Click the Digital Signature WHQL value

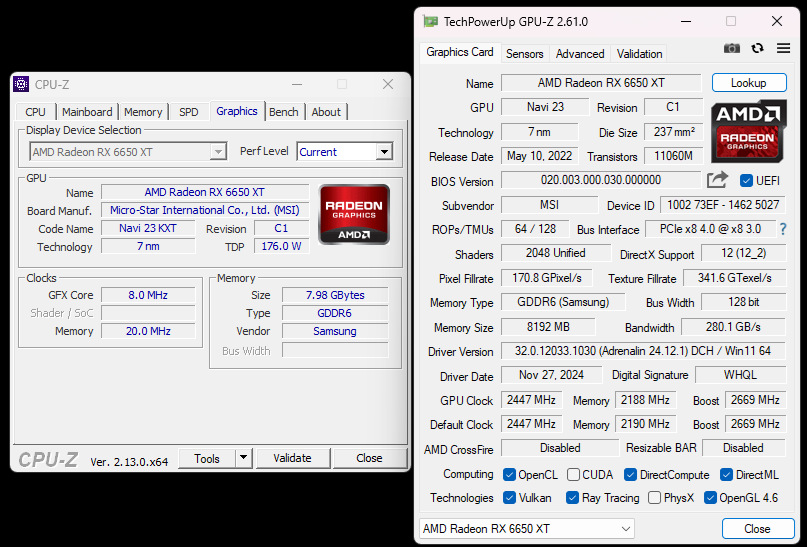(x=741, y=375)
